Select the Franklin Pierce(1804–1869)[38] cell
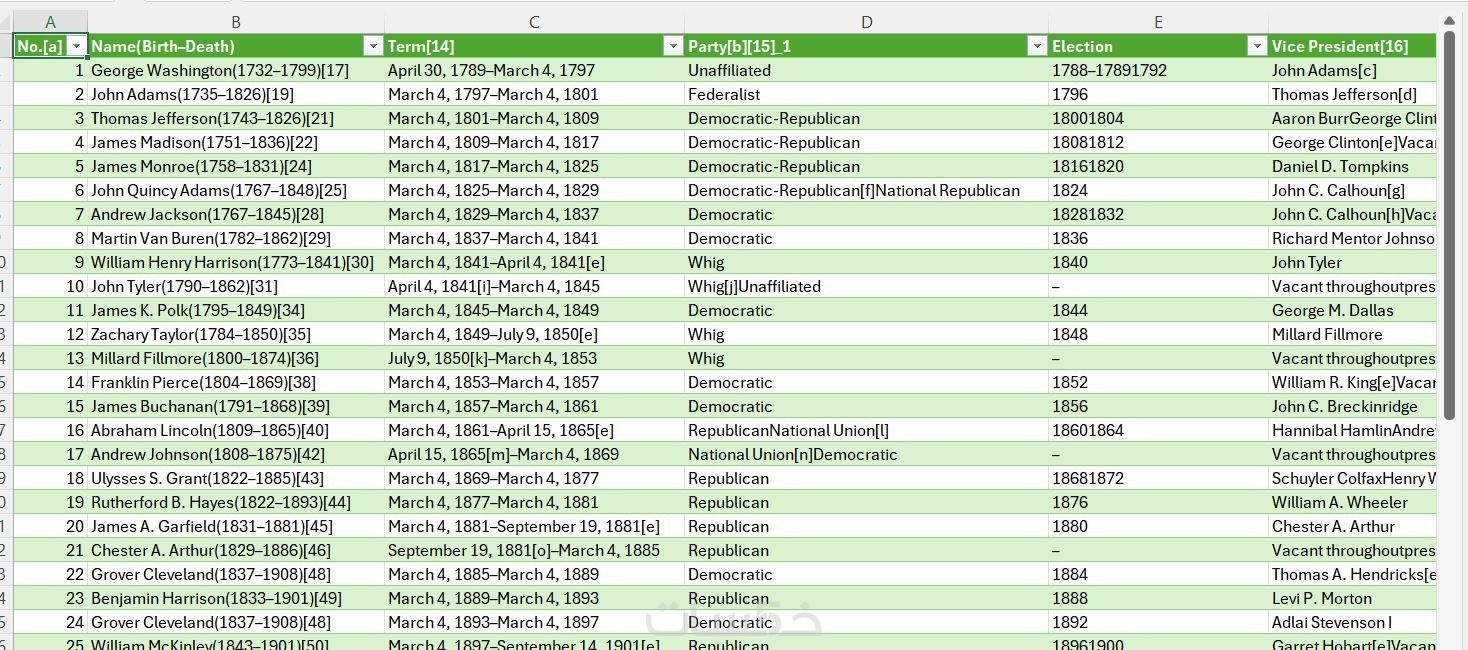 pyautogui.click(x=236, y=382)
